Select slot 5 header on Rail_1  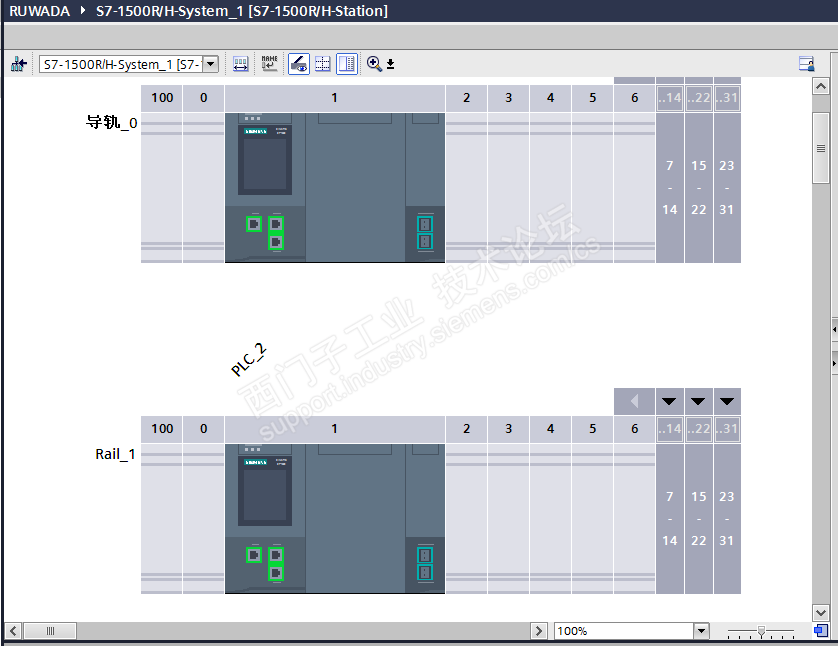pos(593,429)
